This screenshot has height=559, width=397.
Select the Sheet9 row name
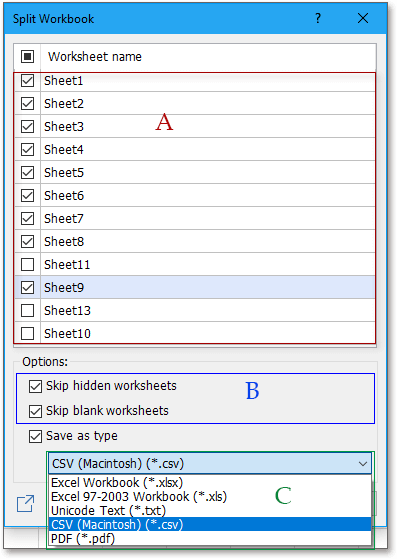64,288
